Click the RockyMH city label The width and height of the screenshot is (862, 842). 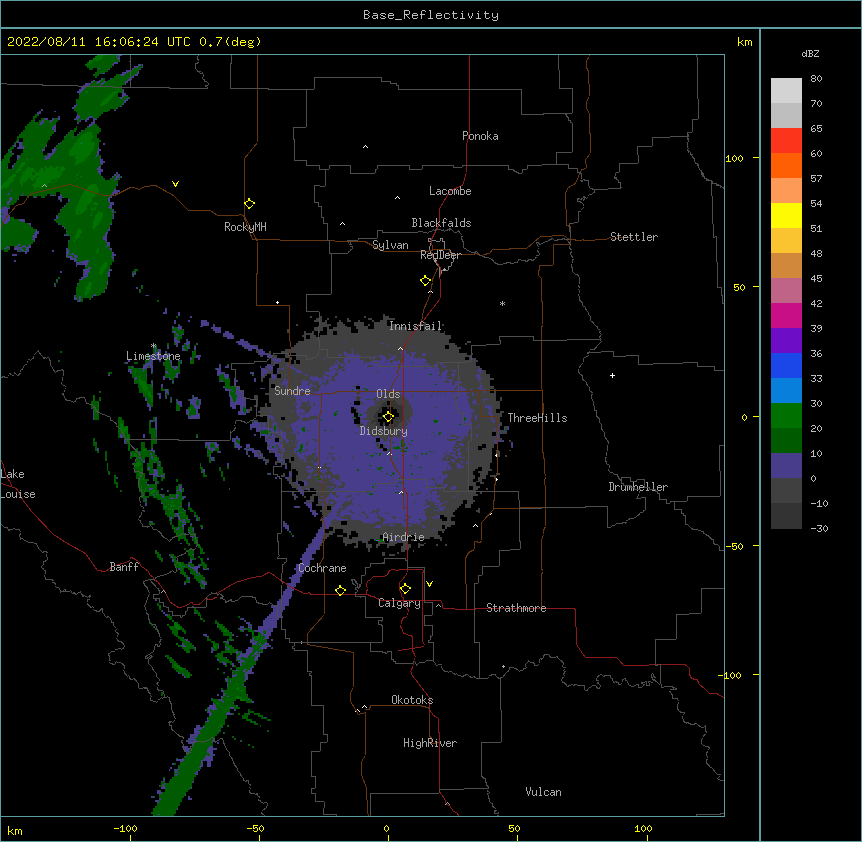[x=245, y=227]
